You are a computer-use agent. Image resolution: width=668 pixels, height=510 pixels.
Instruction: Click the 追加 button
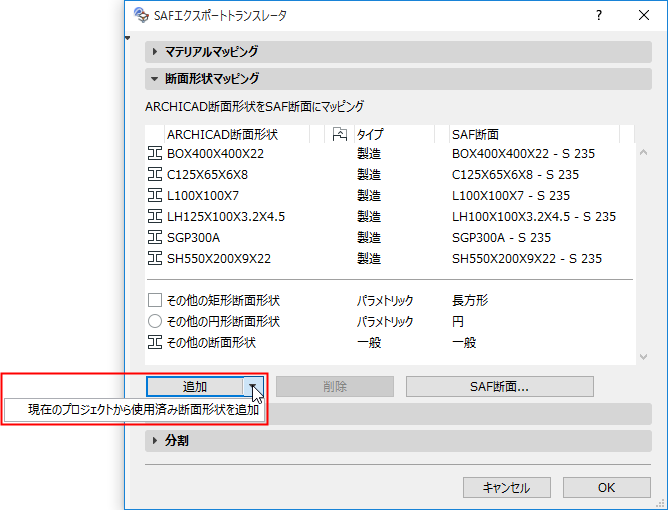pos(195,386)
